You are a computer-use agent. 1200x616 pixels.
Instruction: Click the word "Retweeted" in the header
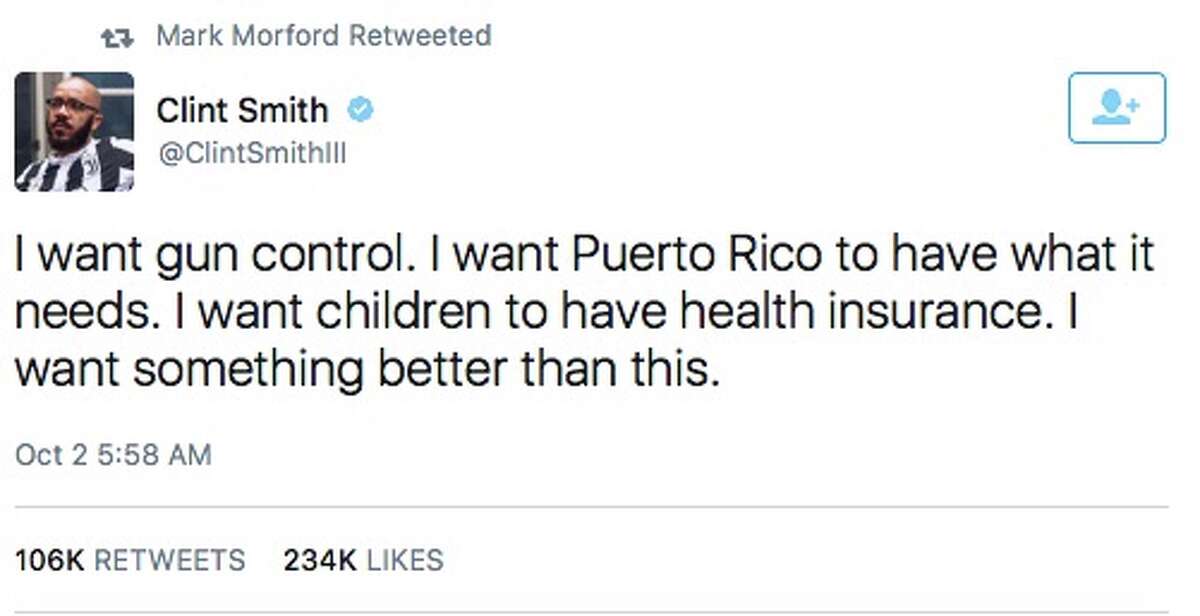pyautogui.click(x=419, y=37)
